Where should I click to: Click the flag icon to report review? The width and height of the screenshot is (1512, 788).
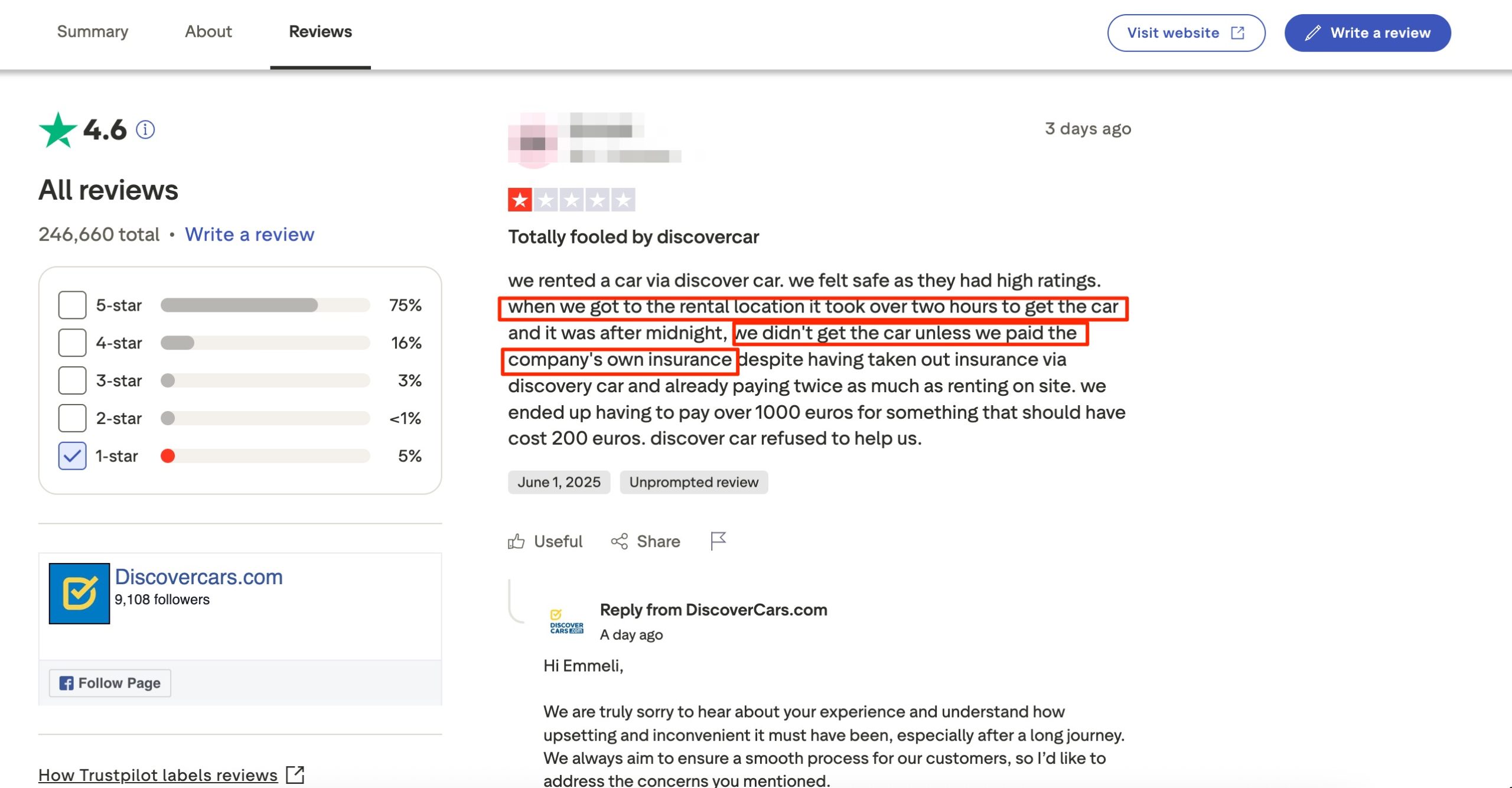(x=718, y=540)
